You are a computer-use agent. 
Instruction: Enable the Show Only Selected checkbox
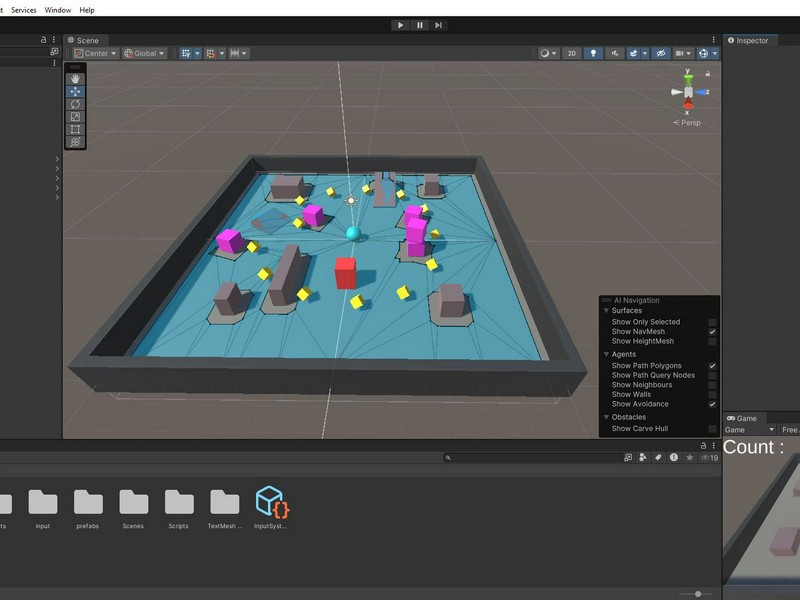pyautogui.click(x=712, y=322)
